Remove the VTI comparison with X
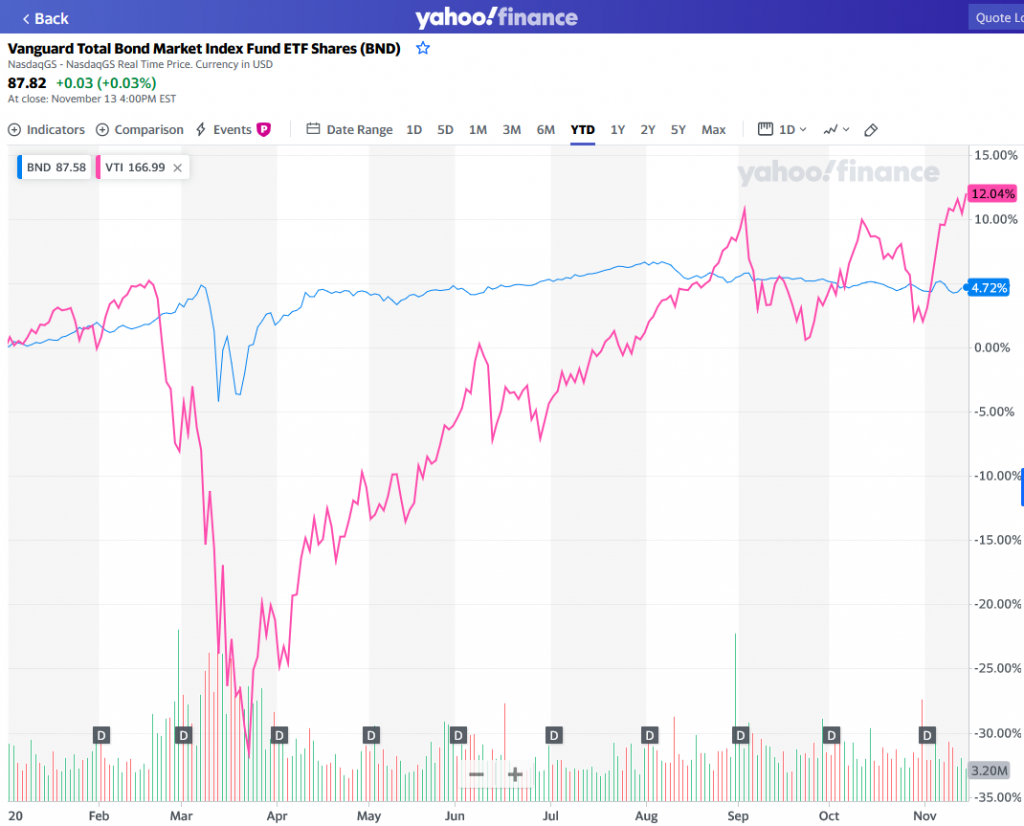1024x826 pixels. pos(178,168)
